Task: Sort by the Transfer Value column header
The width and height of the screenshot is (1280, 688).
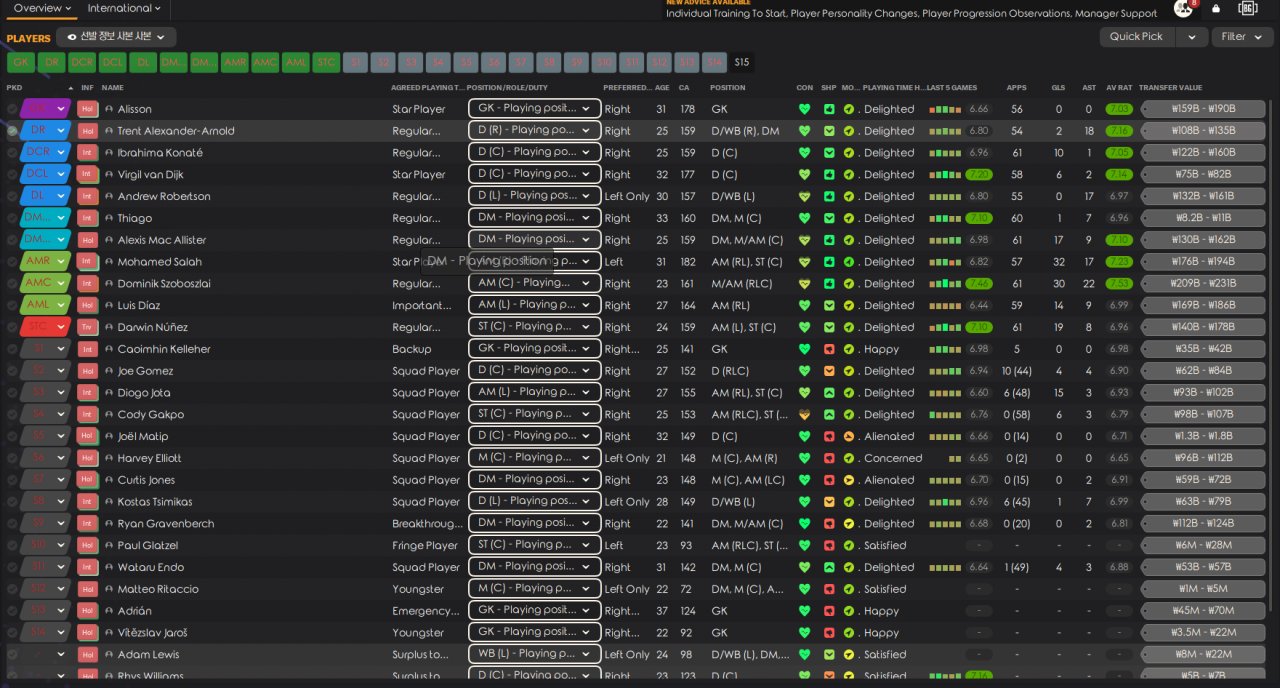Action: 1170,88
